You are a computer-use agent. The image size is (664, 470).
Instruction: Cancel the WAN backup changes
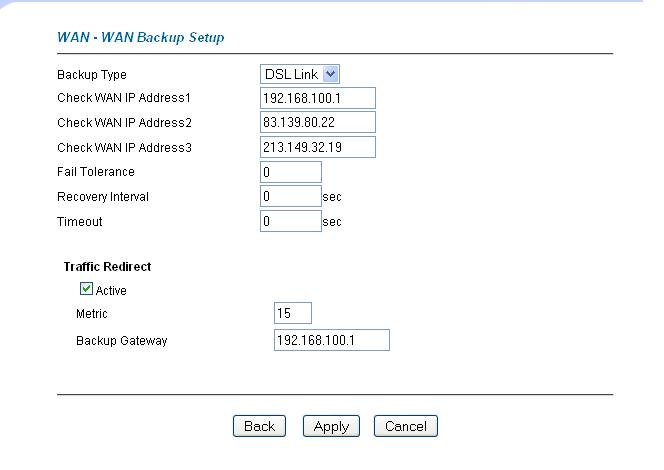pos(405,426)
